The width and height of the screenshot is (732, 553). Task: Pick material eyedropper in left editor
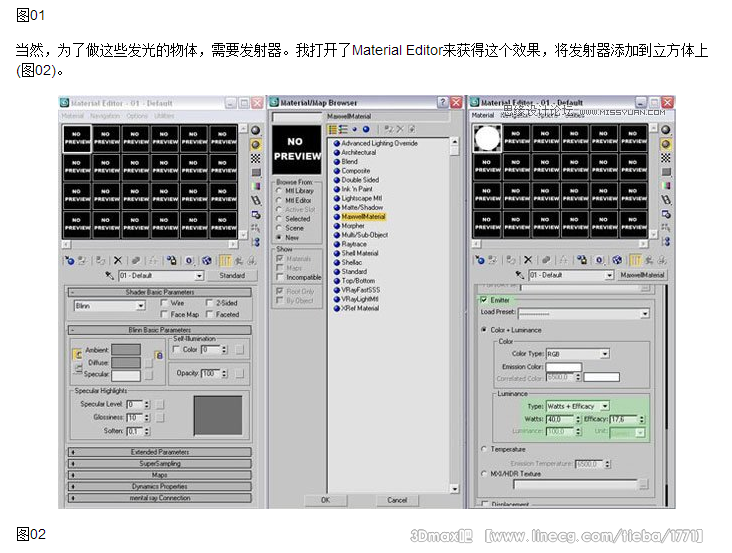coord(109,275)
